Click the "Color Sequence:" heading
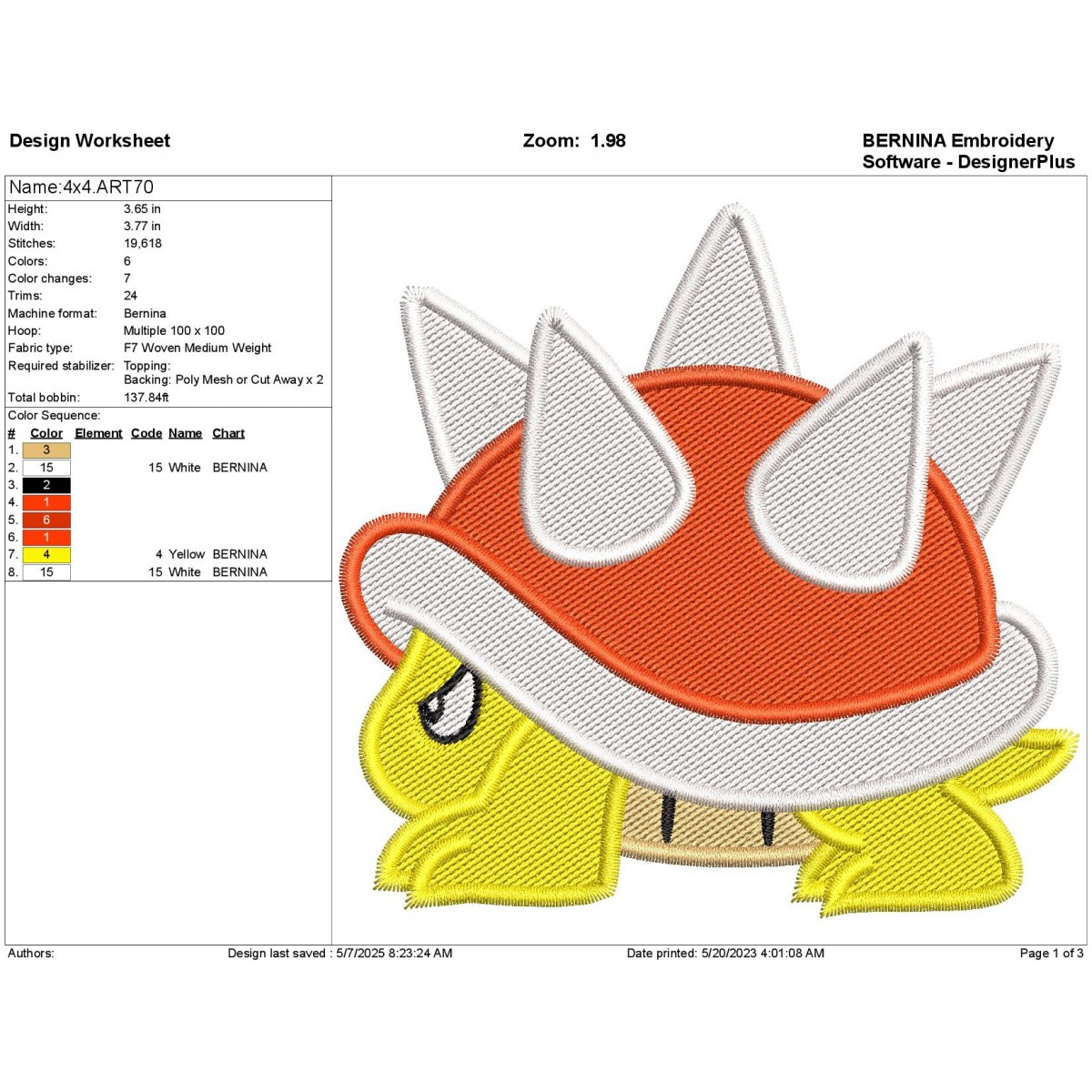 (54, 416)
